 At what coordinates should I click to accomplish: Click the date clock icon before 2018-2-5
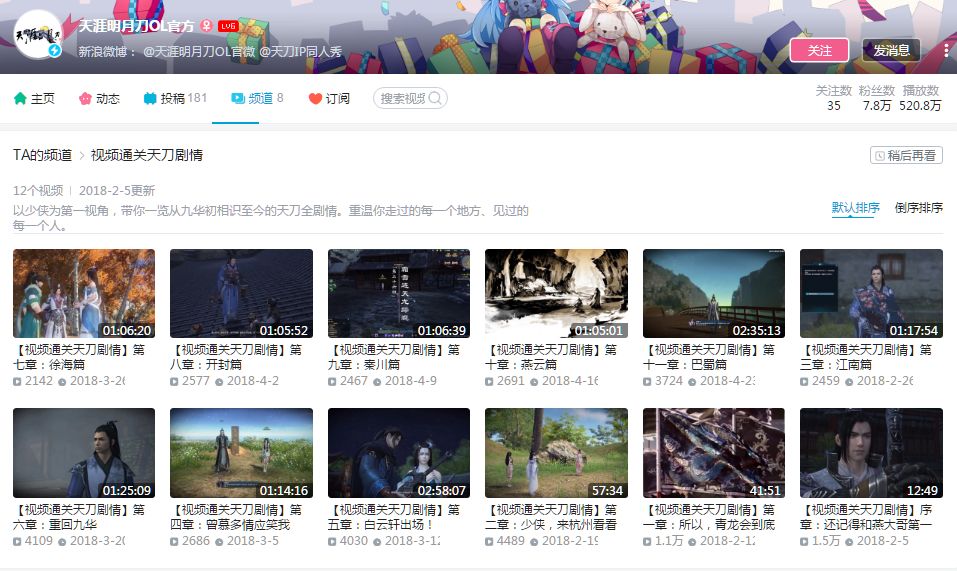[849, 542]
